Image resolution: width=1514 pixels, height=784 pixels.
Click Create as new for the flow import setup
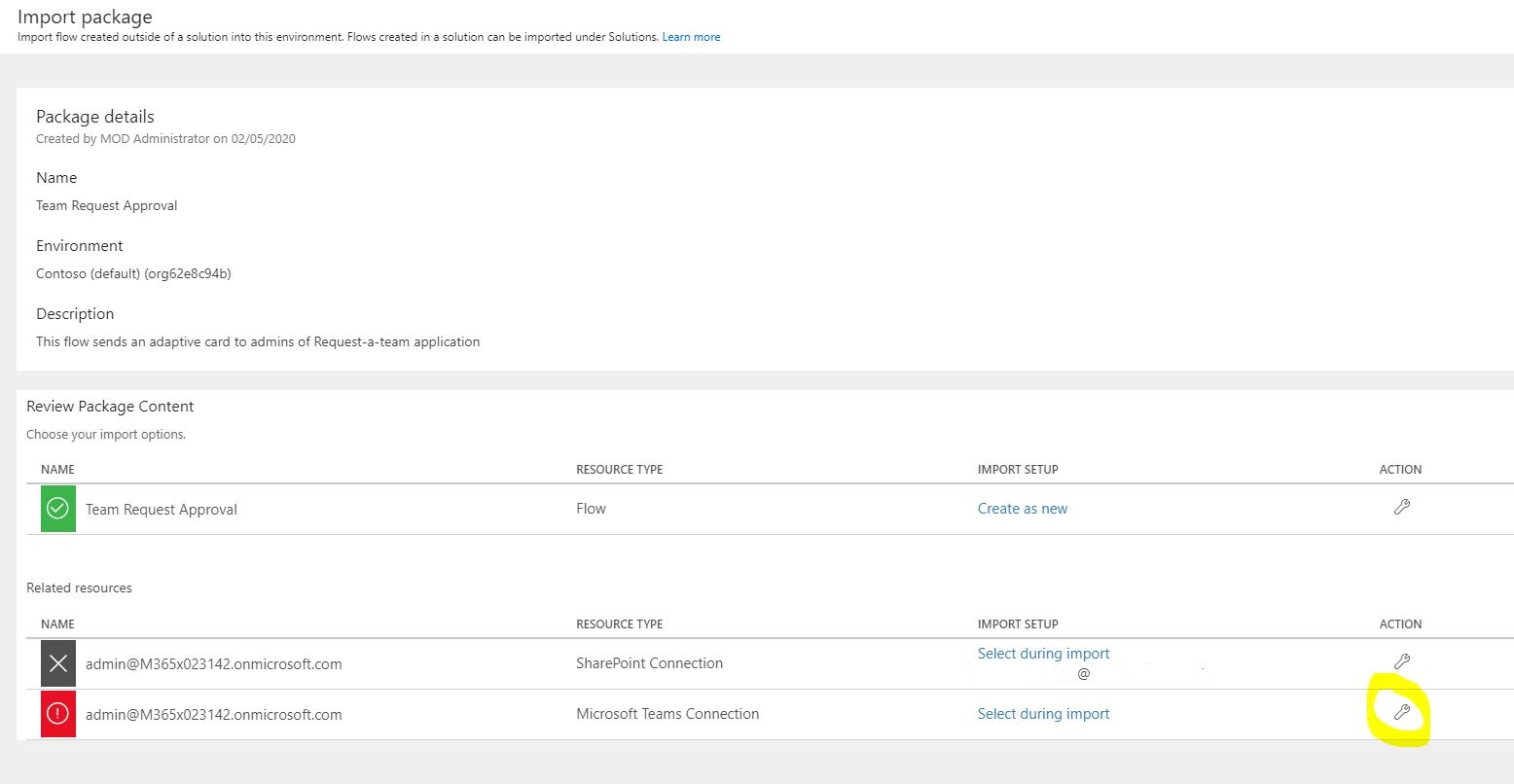click(x=1022, y=508)
